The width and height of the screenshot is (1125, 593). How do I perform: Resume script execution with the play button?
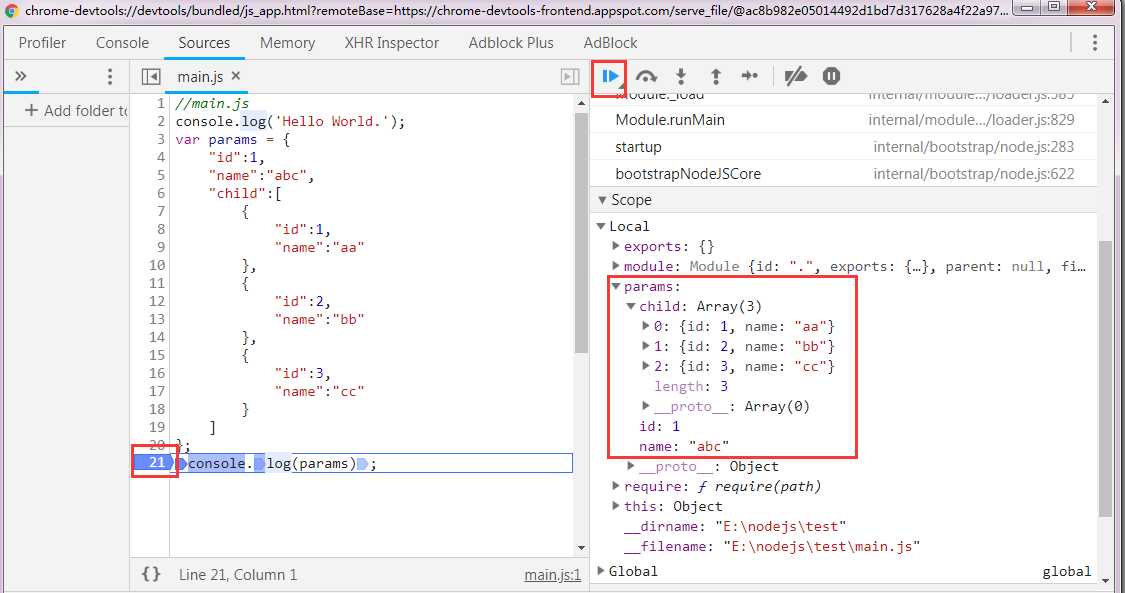610,77
